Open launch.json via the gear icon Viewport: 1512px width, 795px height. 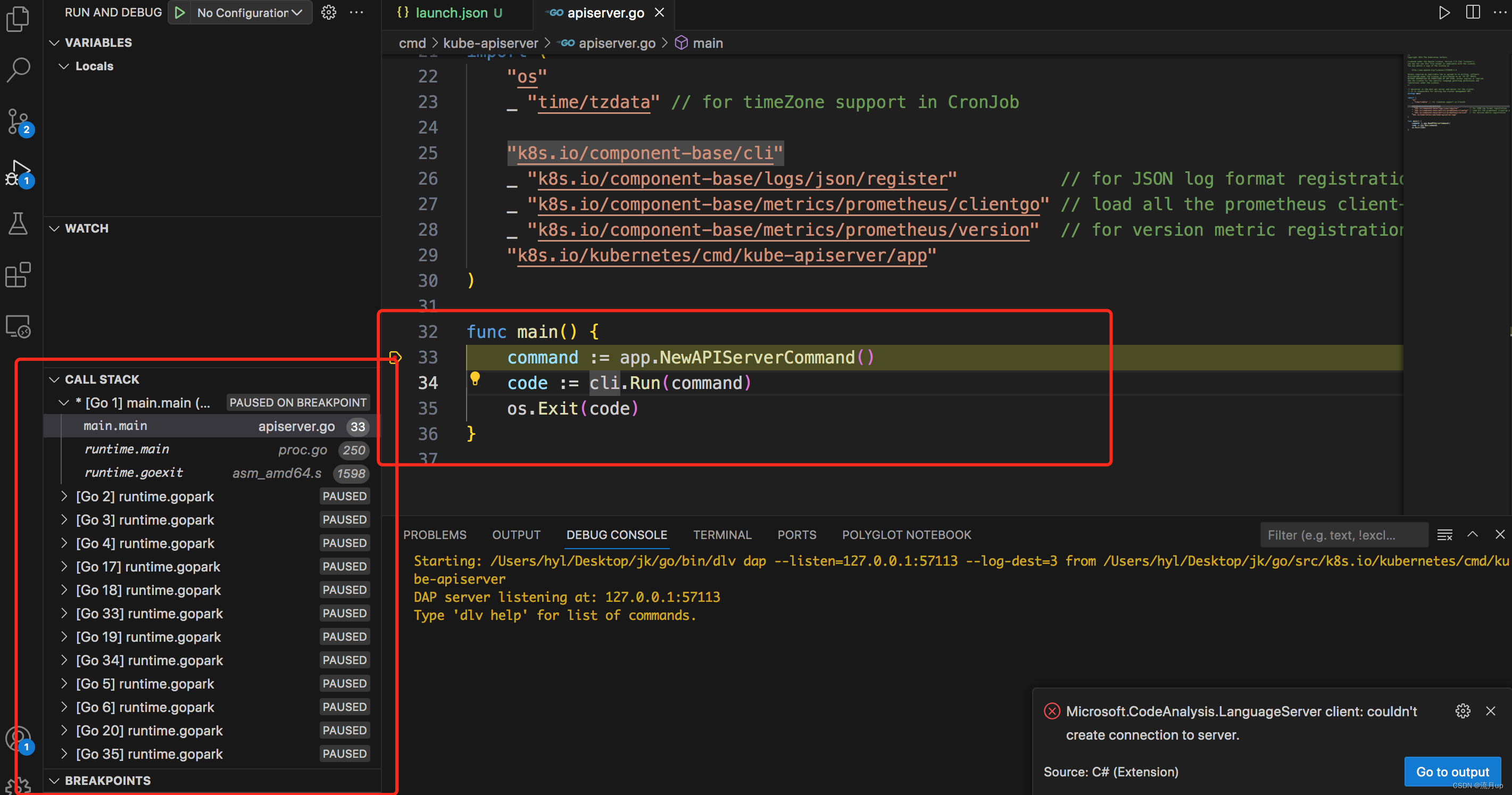click(329, 12)
